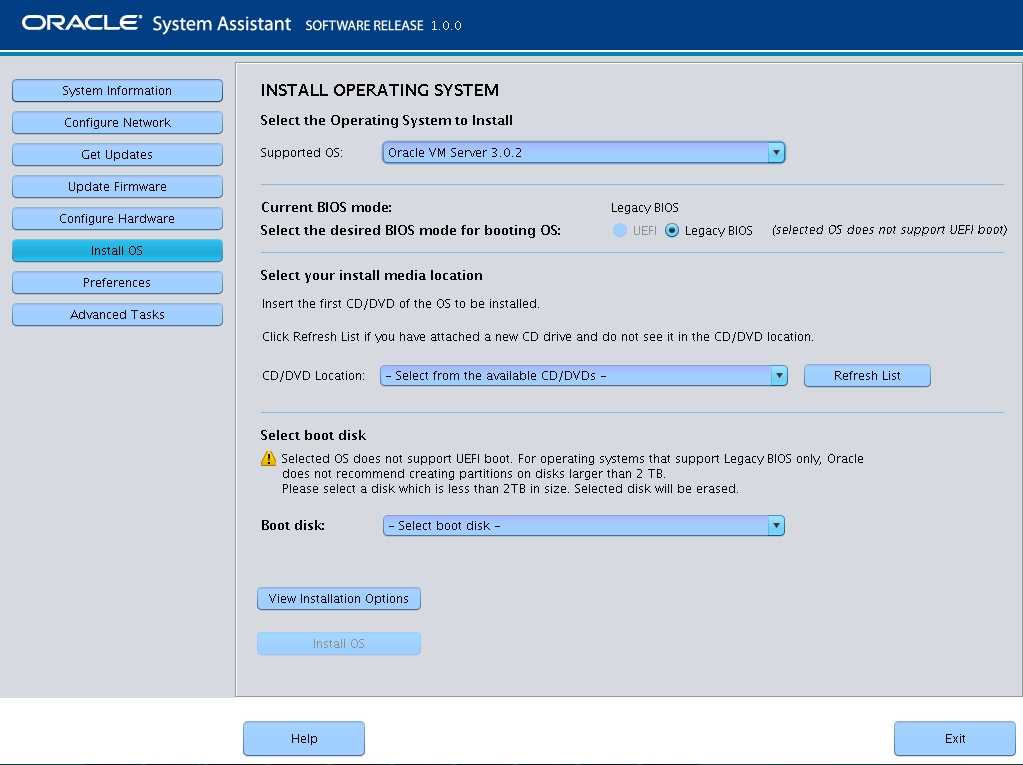Open the Preferences section

(x=117, y=282)
